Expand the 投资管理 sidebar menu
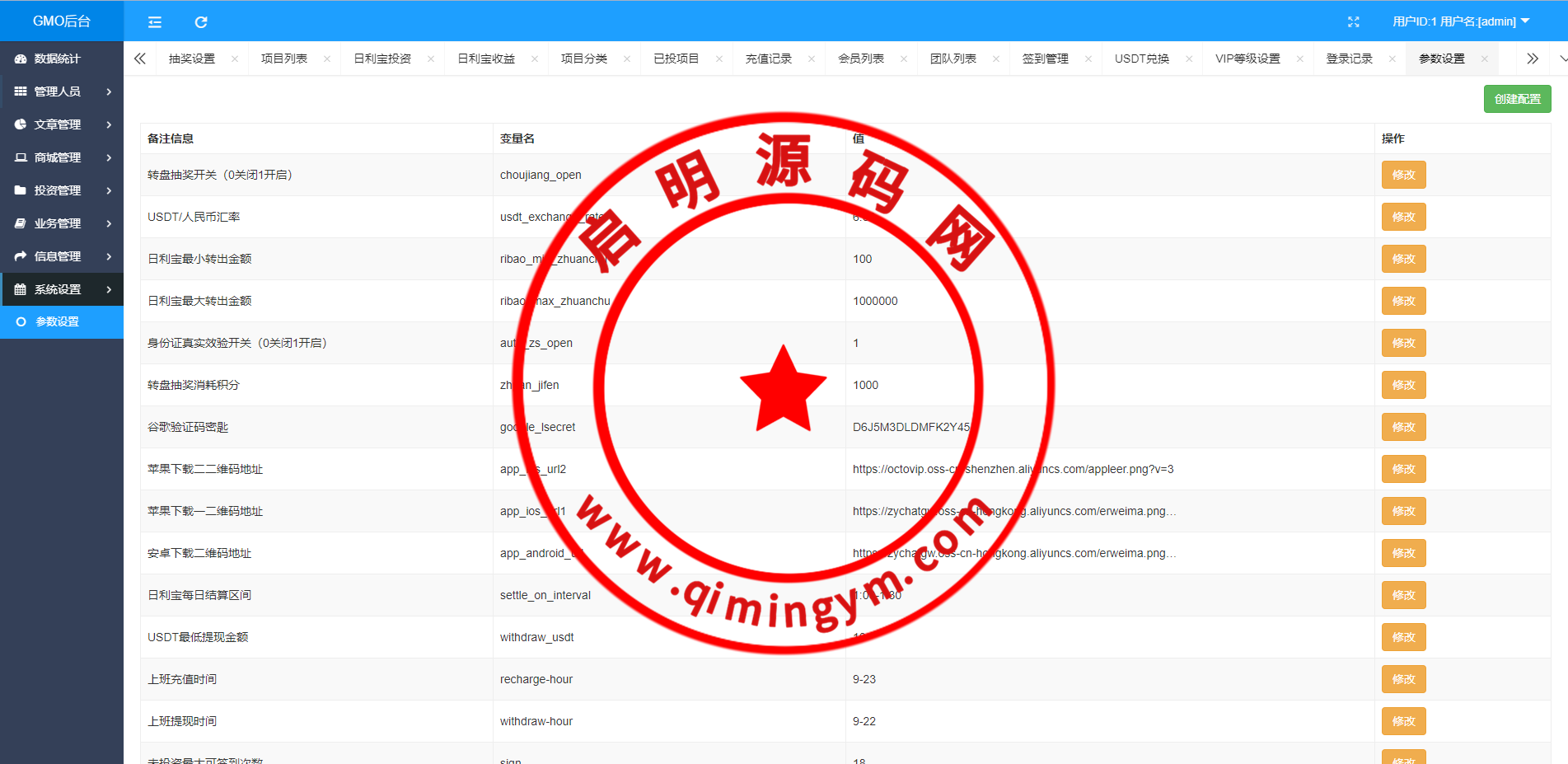The width and height of the screenshot is (1568, 764). 62,190
